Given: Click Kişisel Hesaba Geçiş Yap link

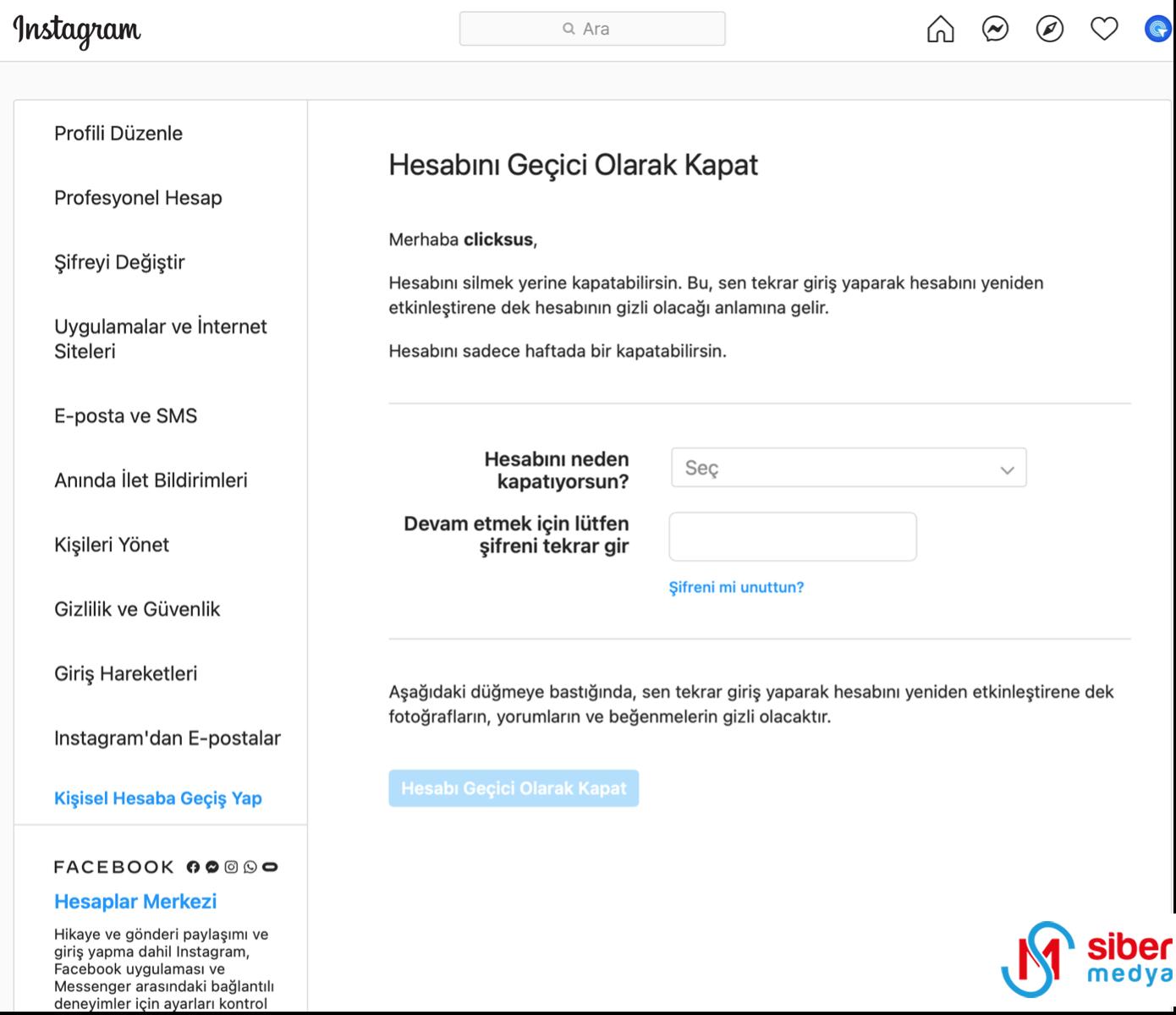Looking at the screenshot, I should [x=158, y=798].
